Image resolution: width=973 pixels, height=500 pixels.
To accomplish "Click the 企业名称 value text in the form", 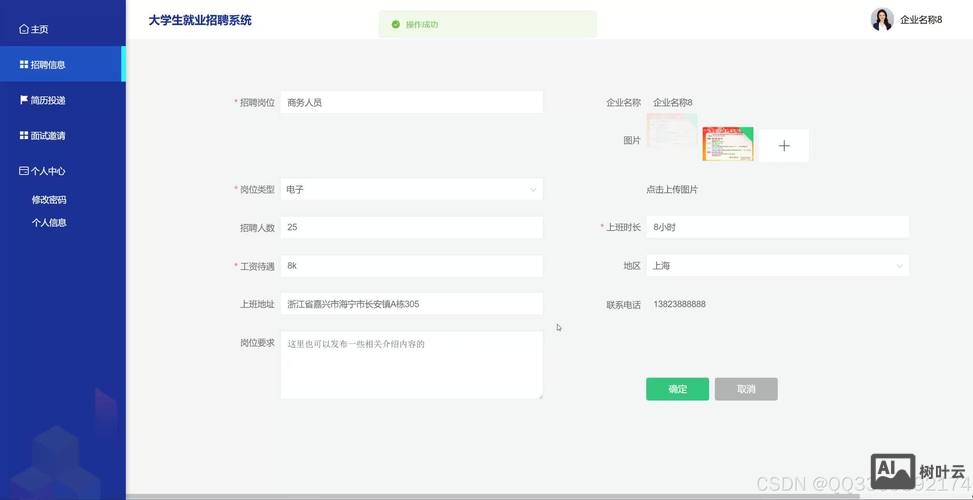I will [673, 102].
